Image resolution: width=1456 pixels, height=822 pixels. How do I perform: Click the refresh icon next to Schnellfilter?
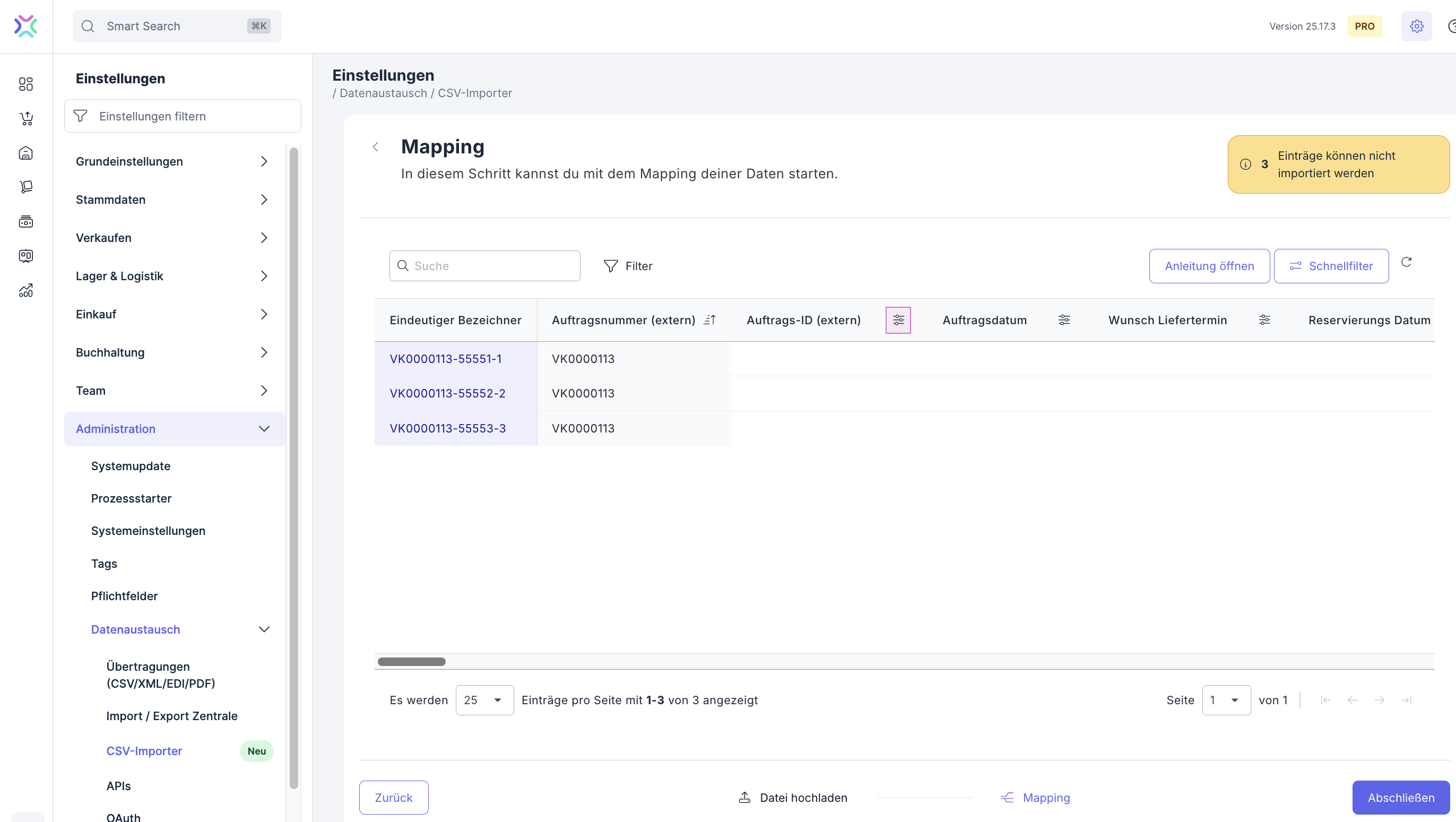coord(1406,262)
